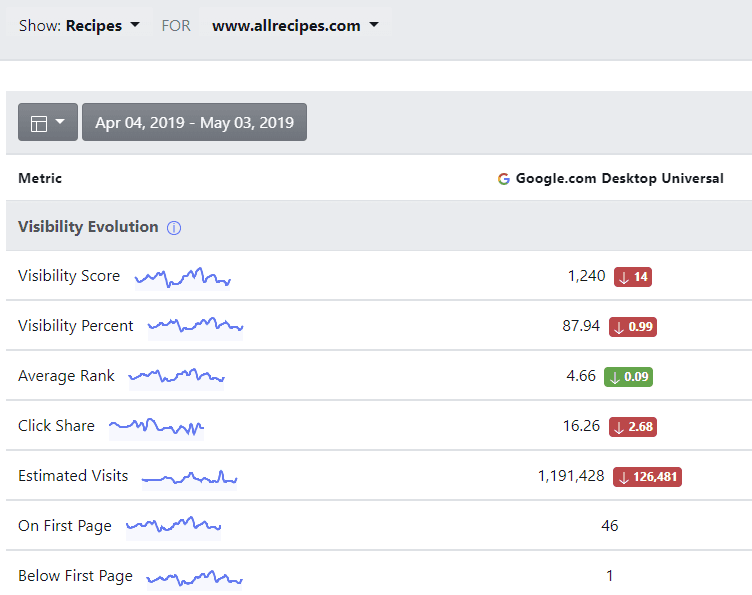This screenshot has width=752, height=595.
Task: Open the Apr 04 - May 03 date range picker
Action: click(x=194, y=122)
